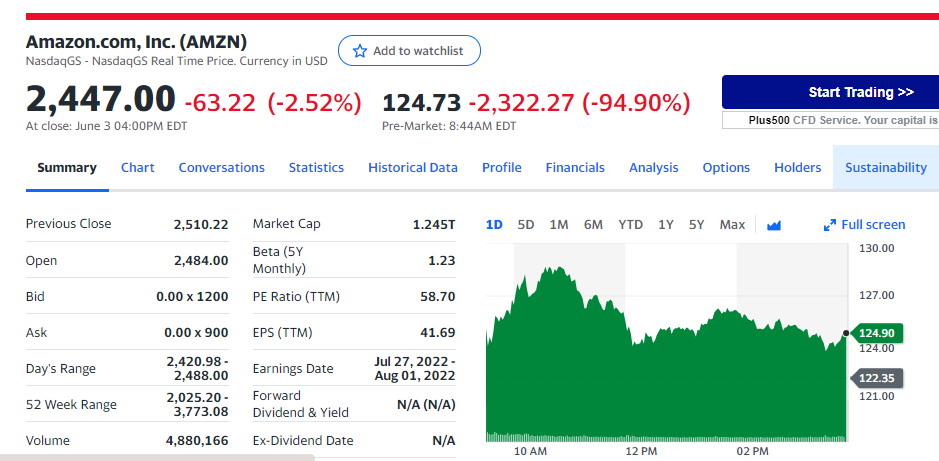This screenshot has height=461, width=939.
Task: Click the Day's Range value
Action: [x=198, y=368]
